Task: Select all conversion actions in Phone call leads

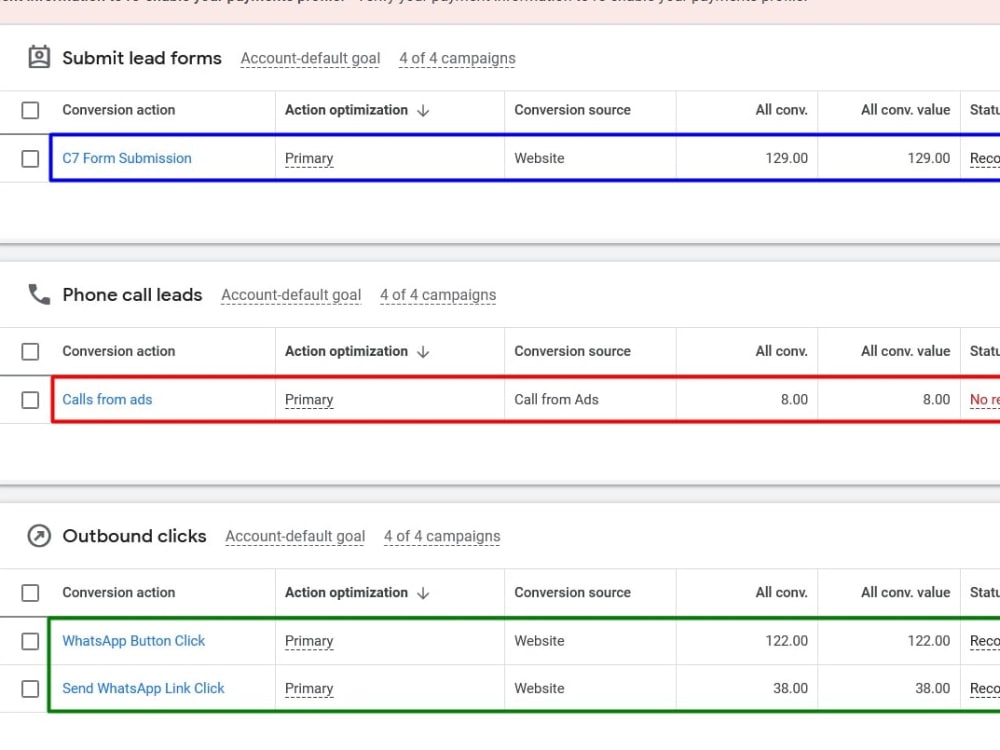Action: (30, 351)
